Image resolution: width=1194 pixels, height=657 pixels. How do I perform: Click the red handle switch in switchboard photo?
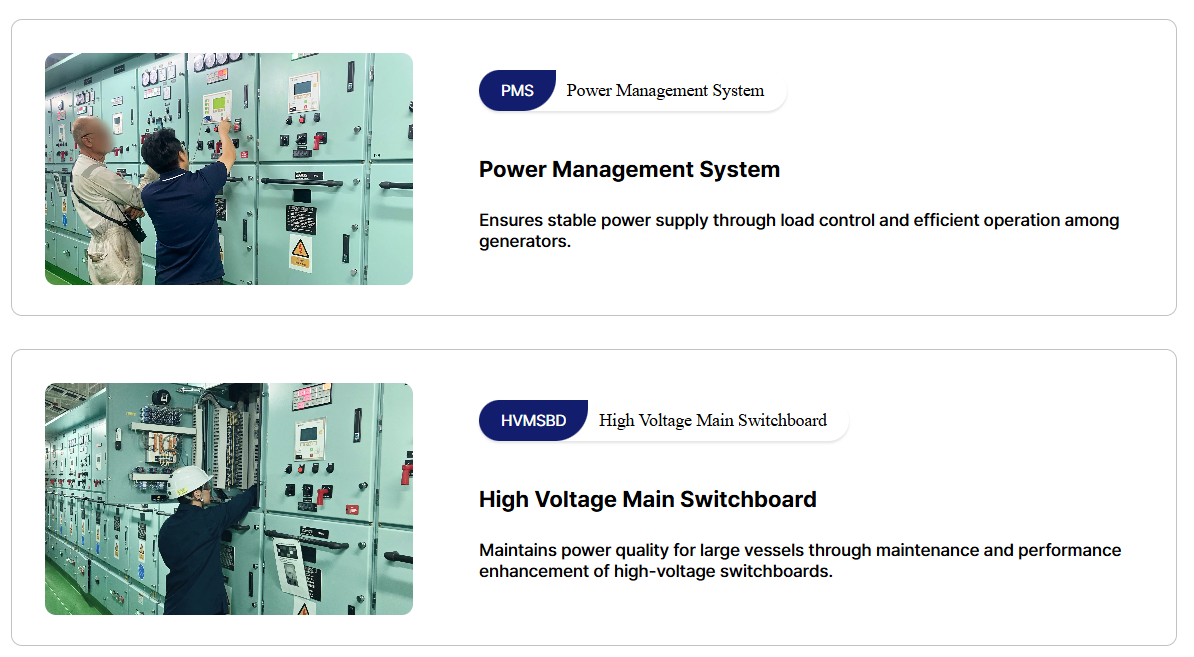click(x=322, y=495)
